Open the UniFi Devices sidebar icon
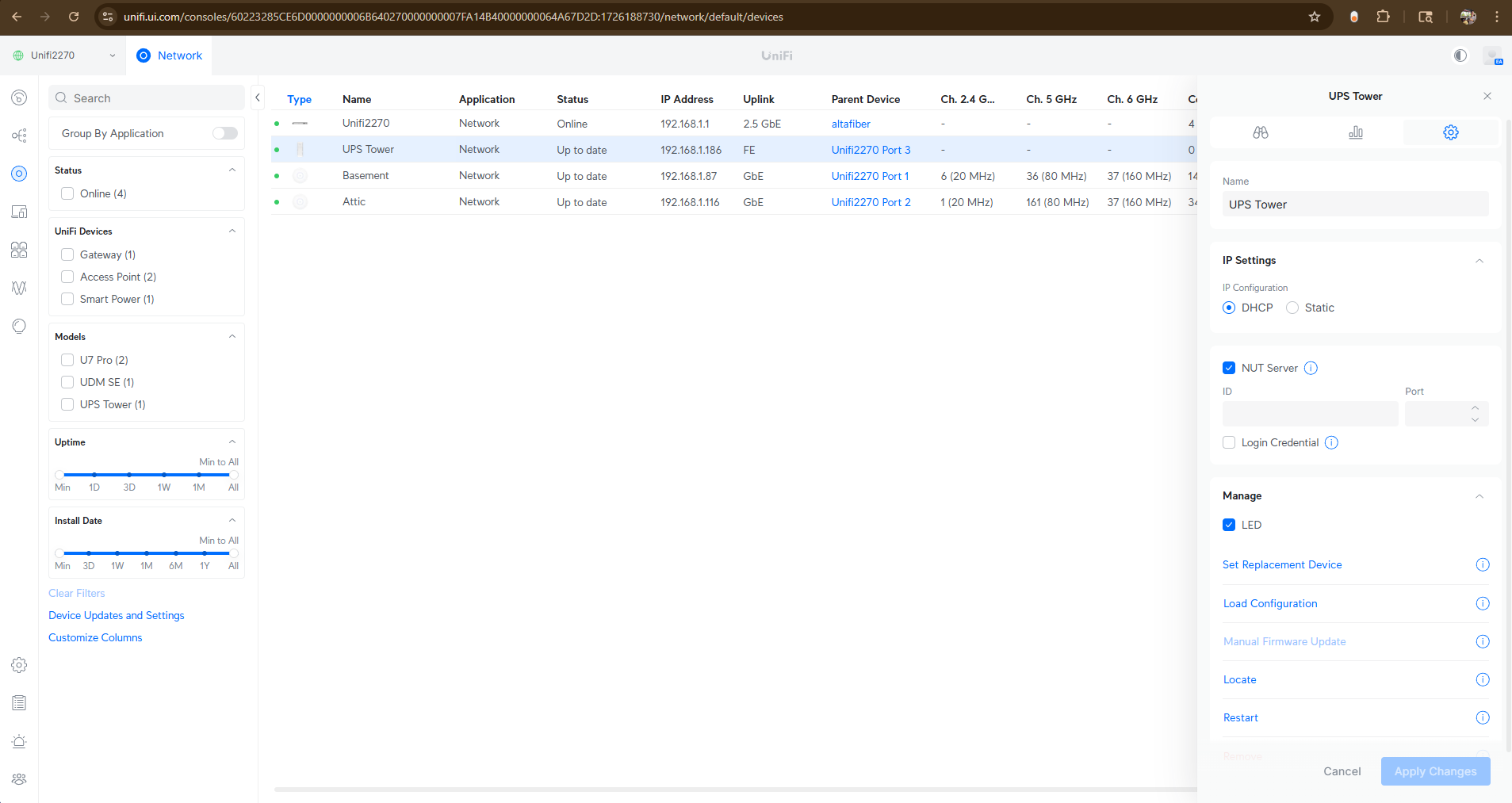The width and height of the screenshot is (1512, 803). 19,174
